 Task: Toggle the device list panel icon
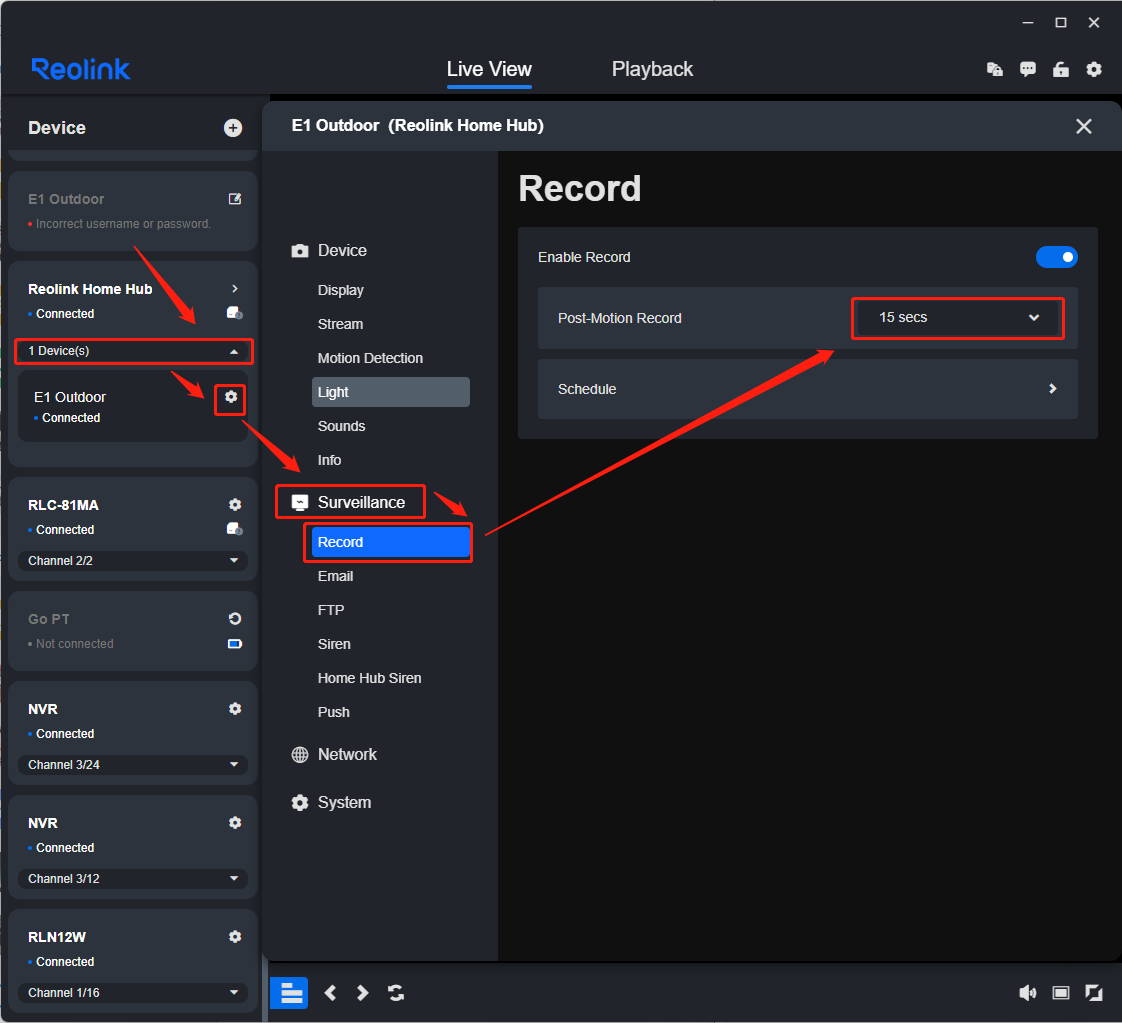pyautogui.click(x=290, y=992)
